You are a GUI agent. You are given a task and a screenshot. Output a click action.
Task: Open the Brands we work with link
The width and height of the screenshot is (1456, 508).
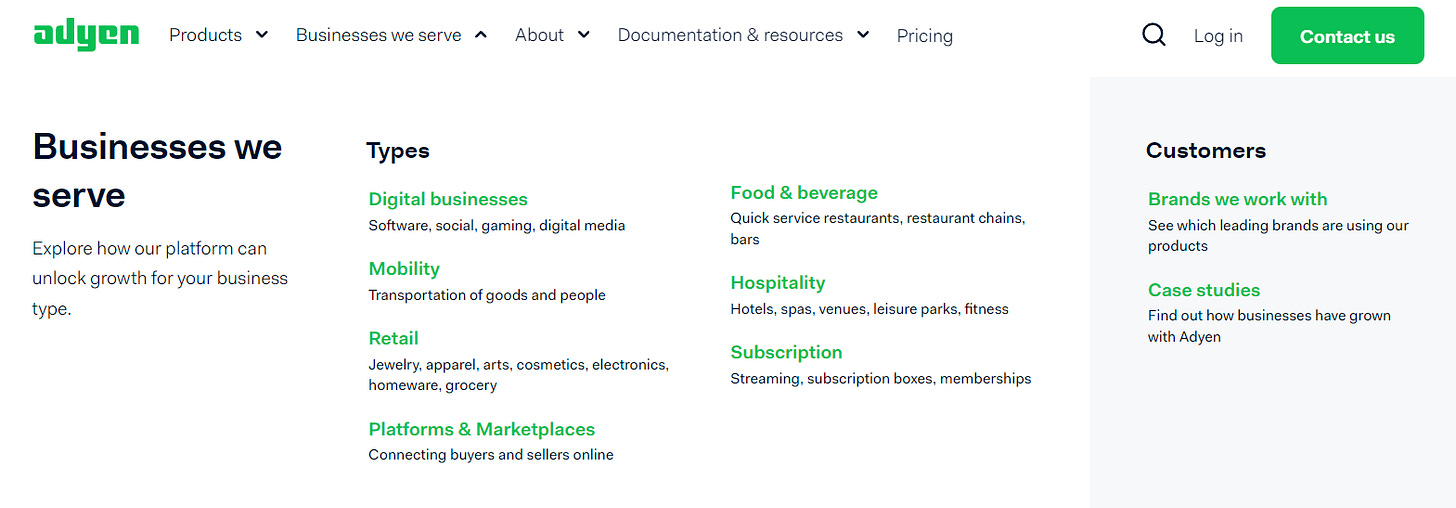click(x=1238, y=199)
